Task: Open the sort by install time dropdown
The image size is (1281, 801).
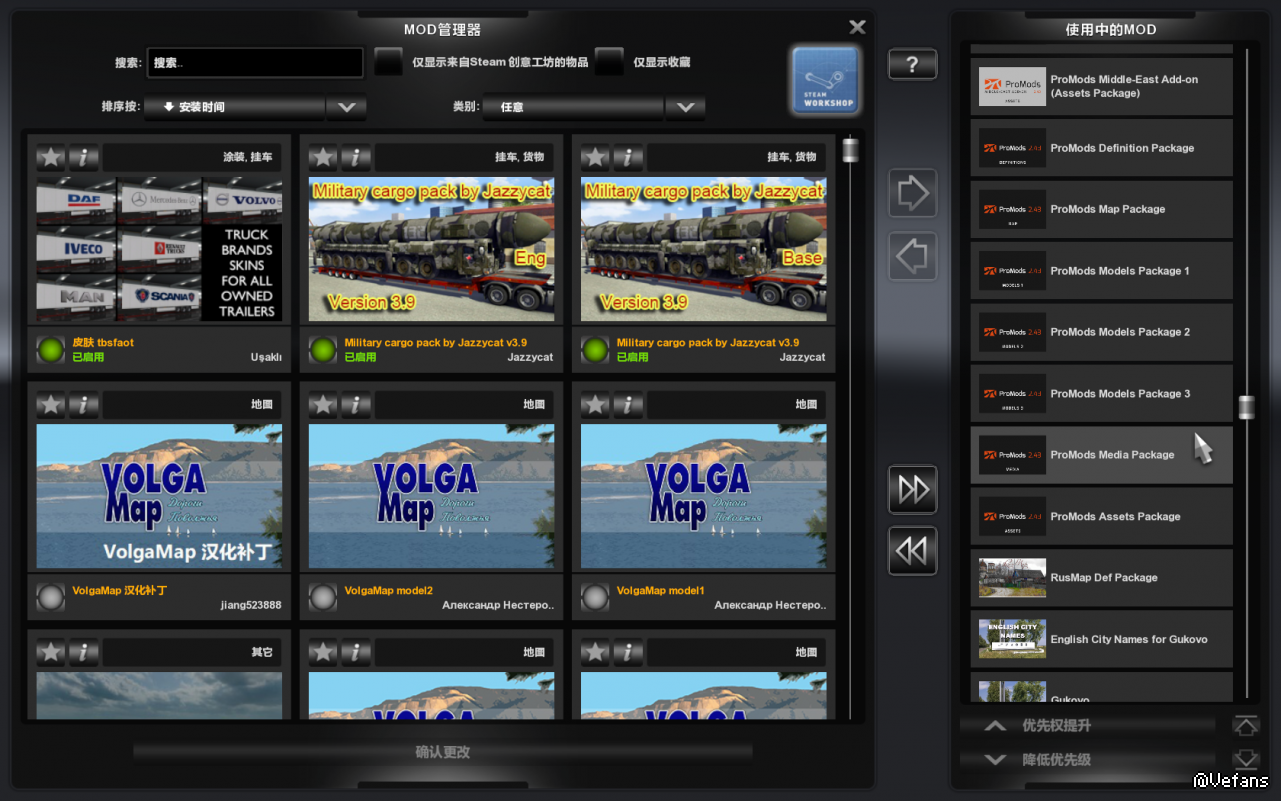Action: click(254, 107)
